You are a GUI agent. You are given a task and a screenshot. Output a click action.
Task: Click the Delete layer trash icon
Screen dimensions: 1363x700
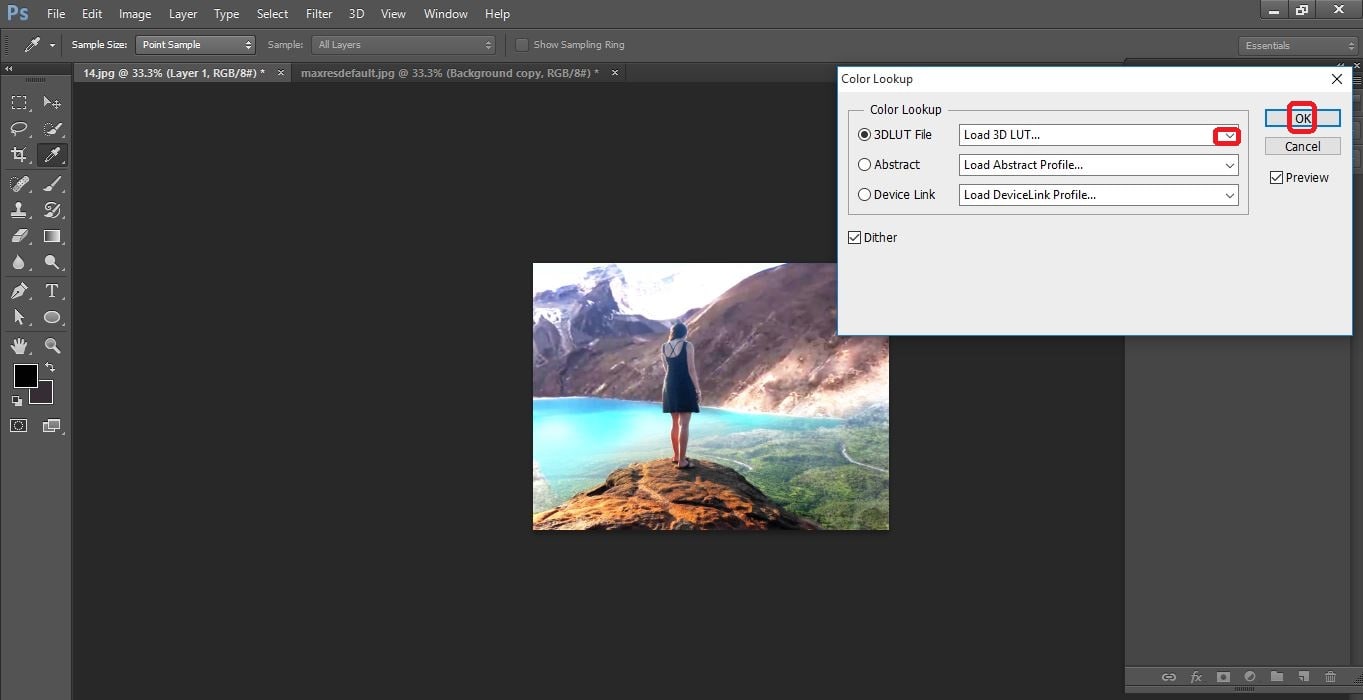coord(1331,677)
